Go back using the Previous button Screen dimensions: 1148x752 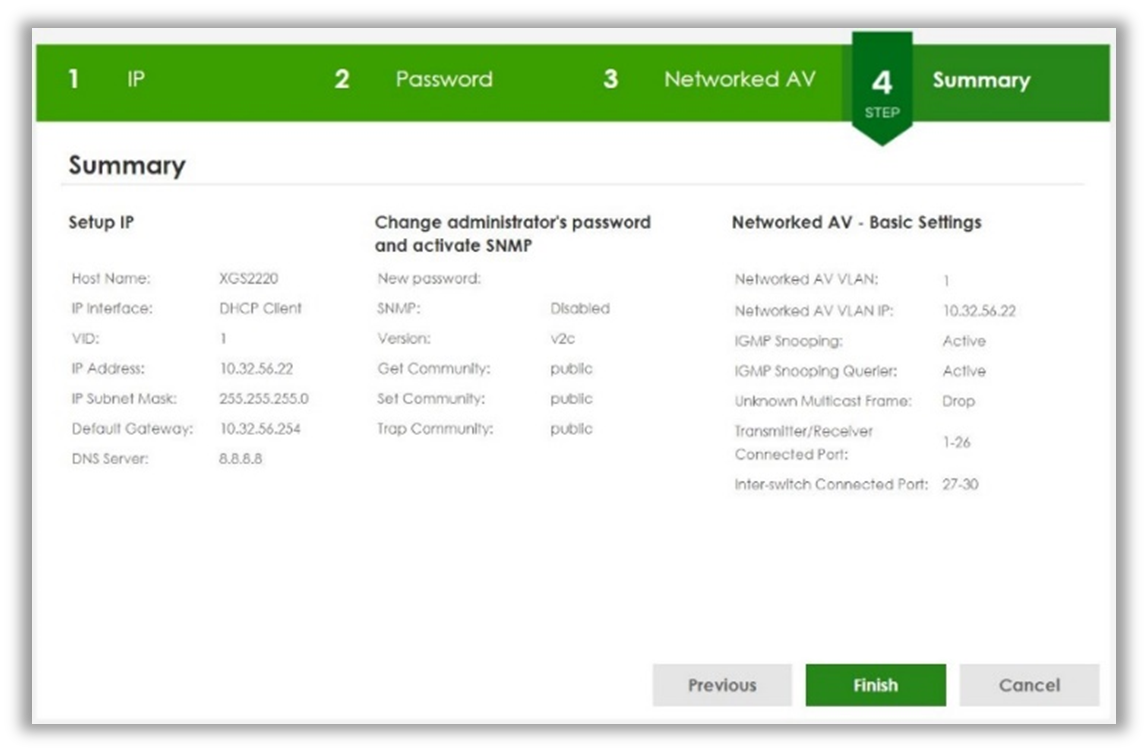(x=722, y=686)
